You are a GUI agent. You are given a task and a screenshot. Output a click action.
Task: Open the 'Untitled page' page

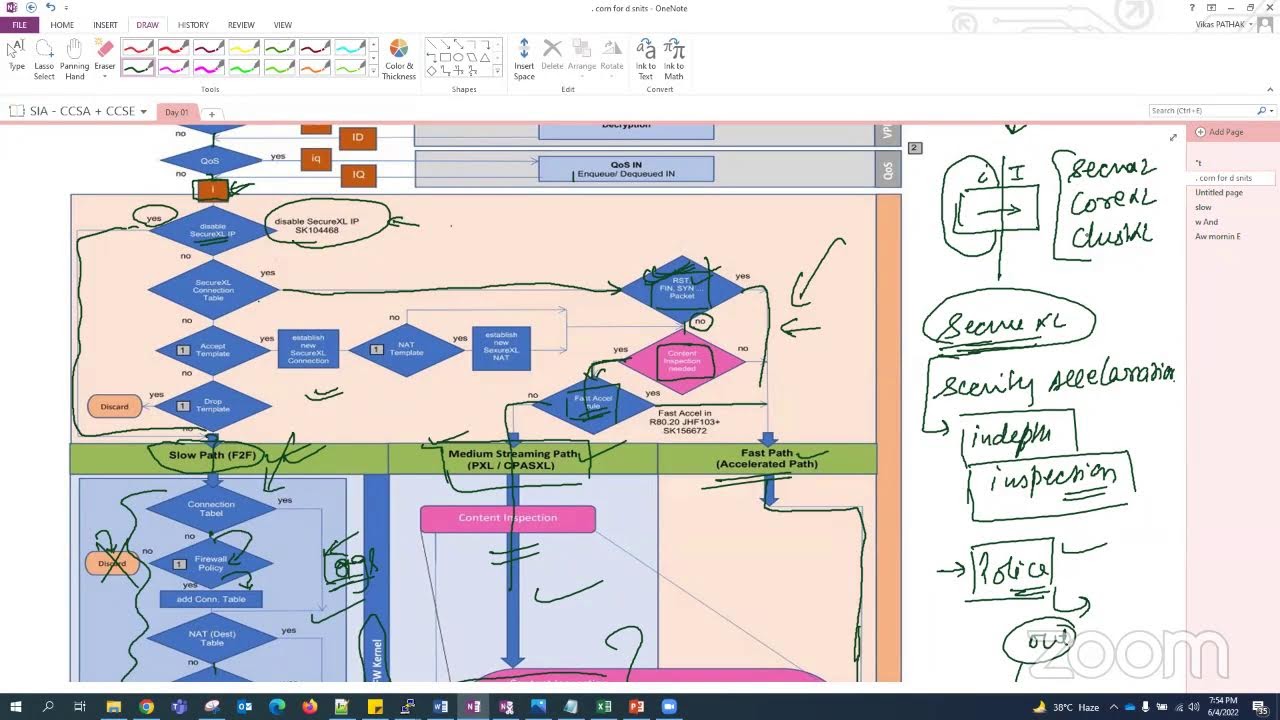tap(1219, 192)
